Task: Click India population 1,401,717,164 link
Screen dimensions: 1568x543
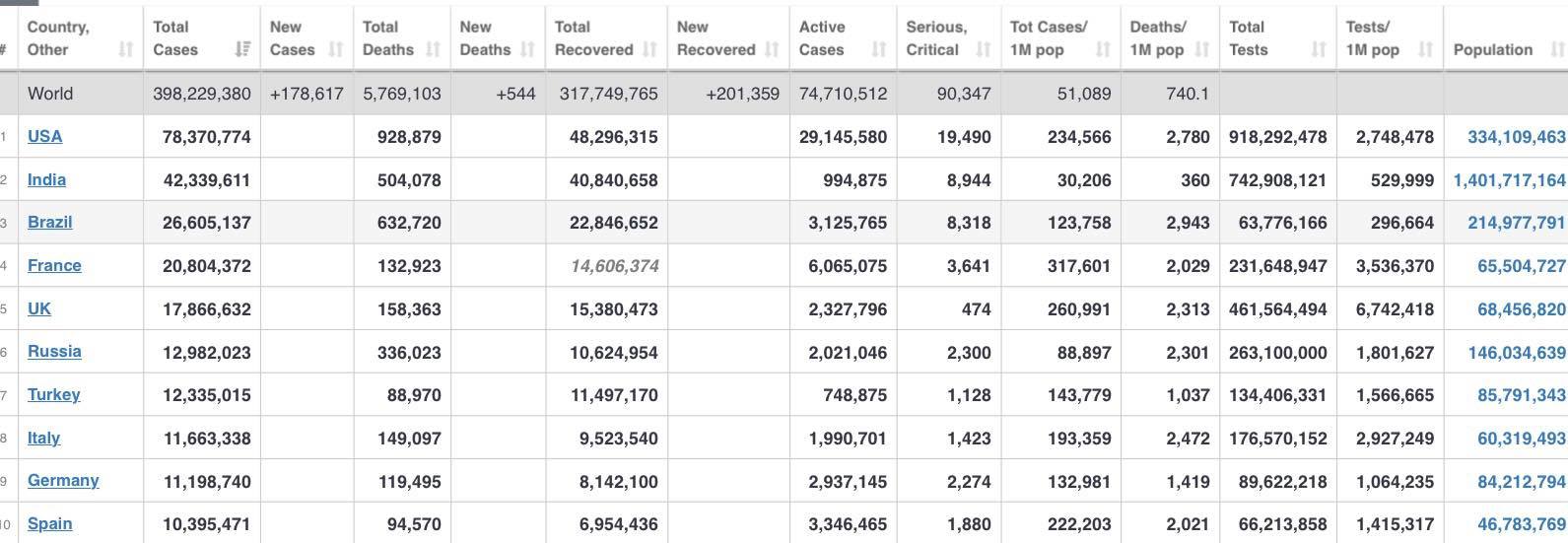Action: [x=1509, y=180]
